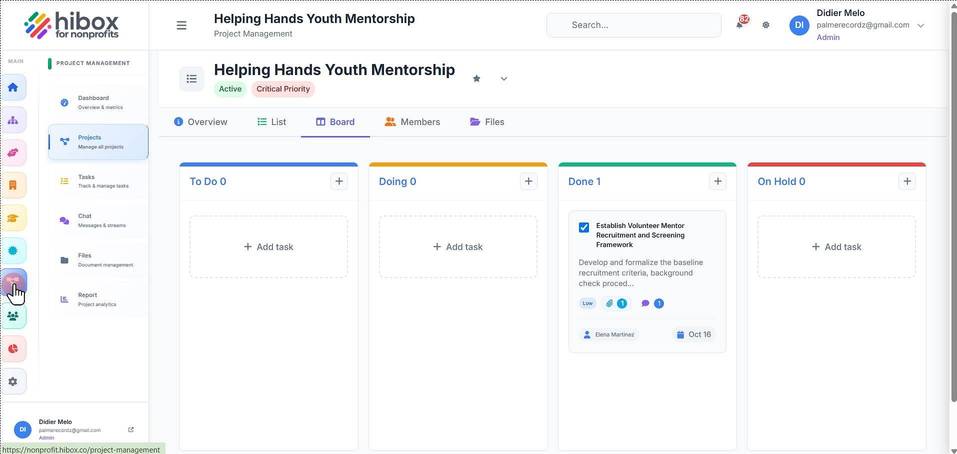Star the Helping Hands Youth Mentorship project
The width and height of the screenshot is (957, 454).
coord(477,79)
